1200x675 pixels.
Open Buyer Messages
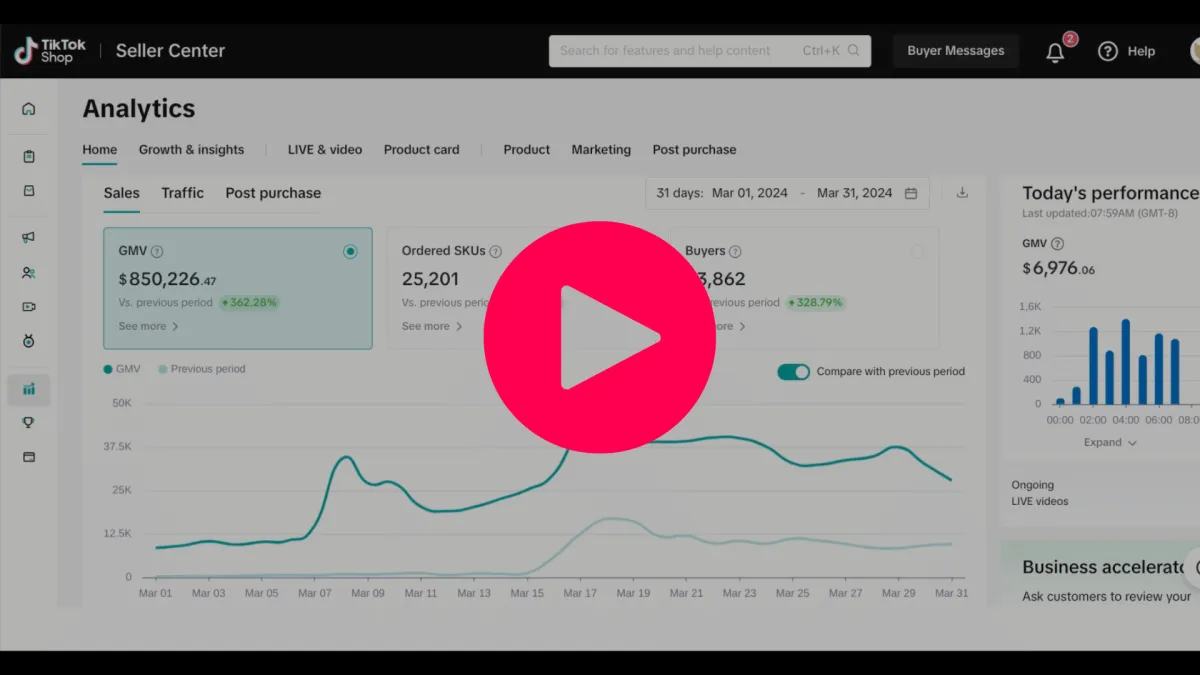(956, 51)
